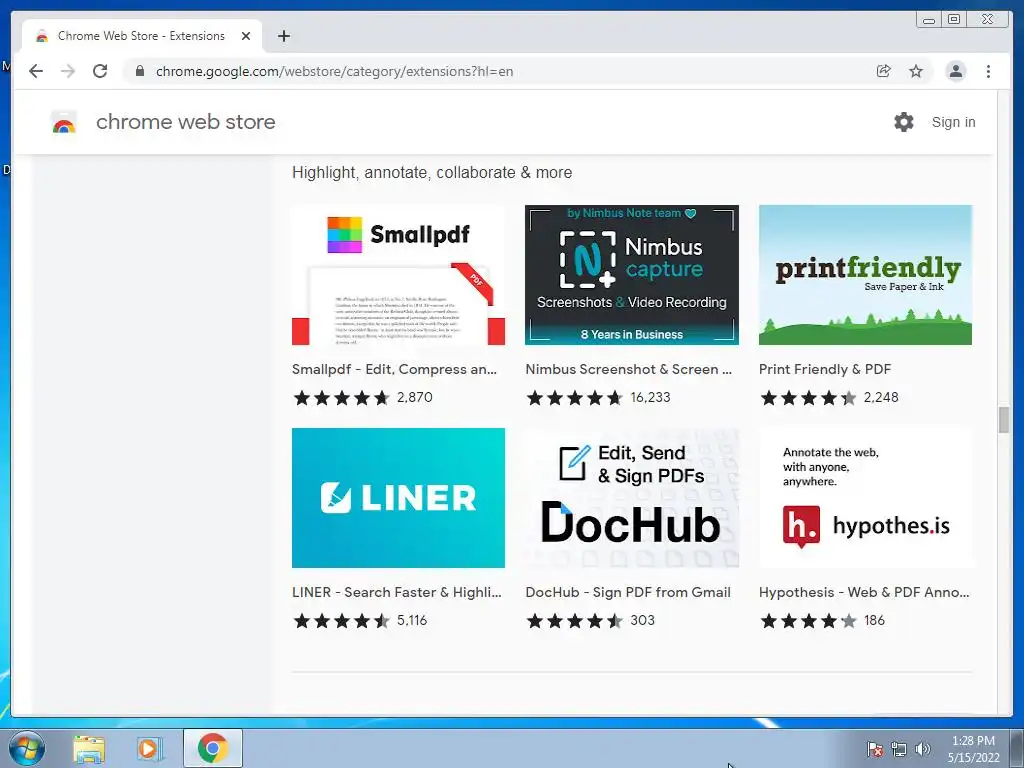Open the Windows Start menu
The height and width of the screenshot is (768, 1024).
27,748
